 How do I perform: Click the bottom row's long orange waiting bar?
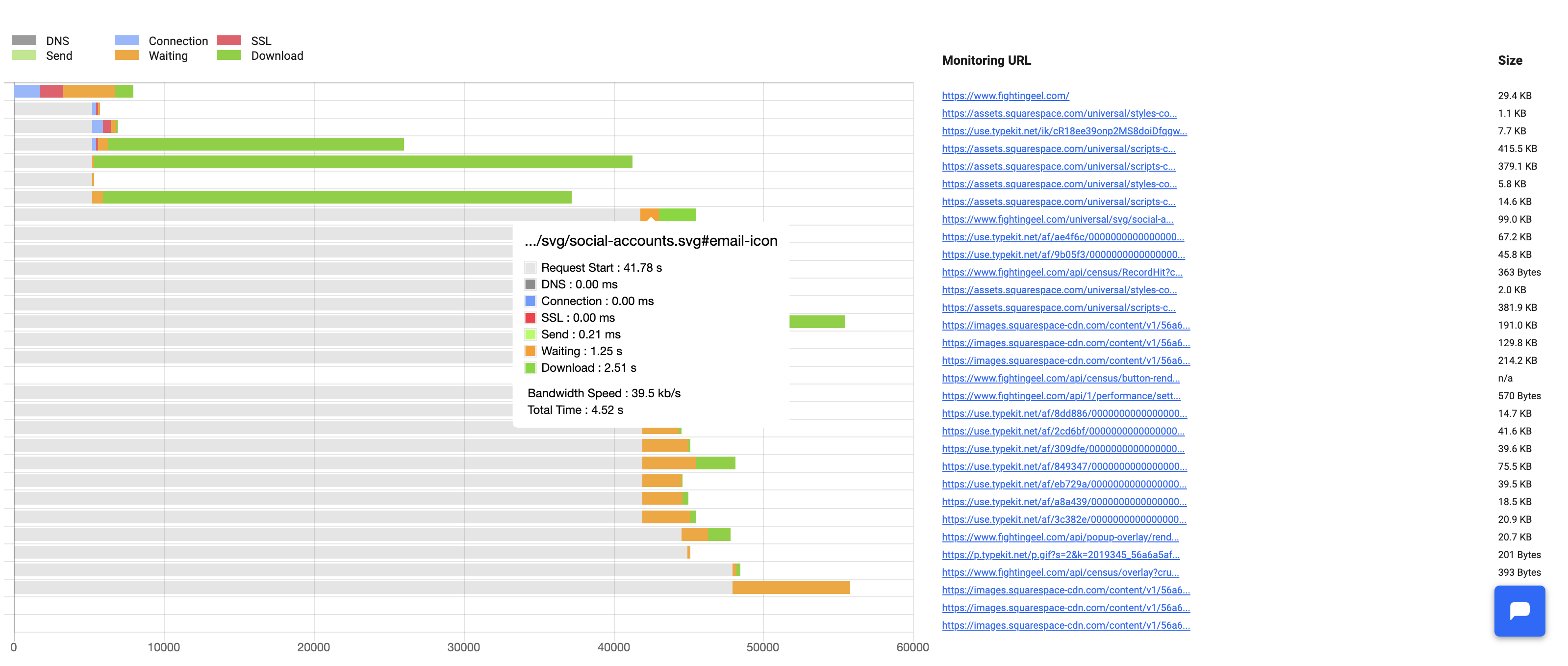coord(791,588)
